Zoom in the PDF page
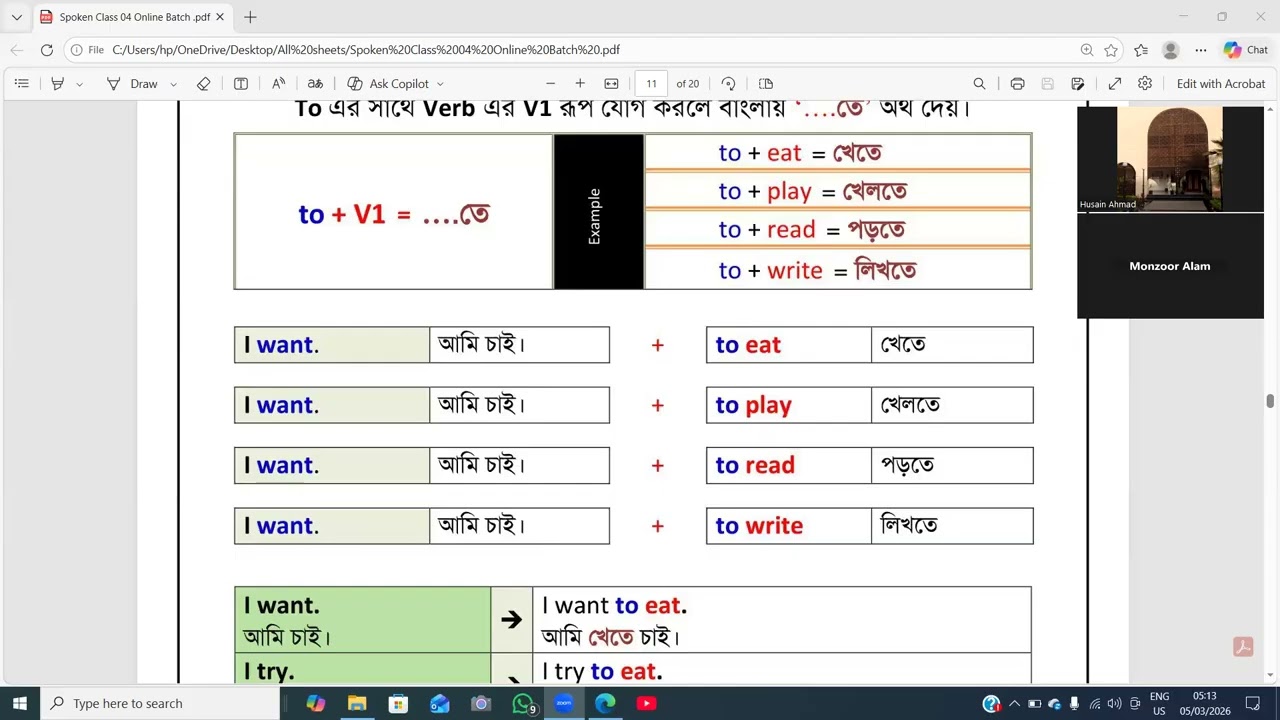 580,84
